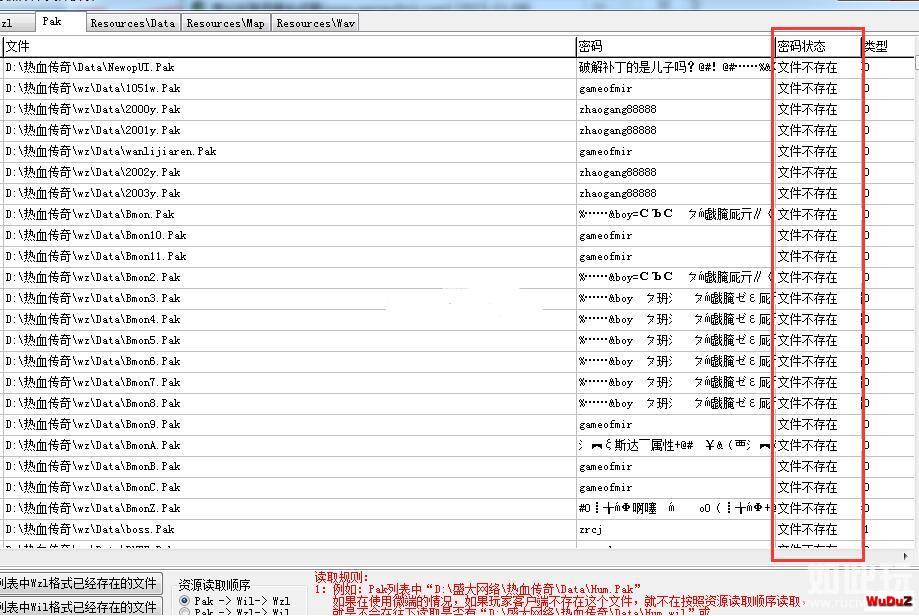Select the zhaogang88888 password for 2002y.Pak
This screenshot has height=616, width=919.
click(x=618, y=172)
